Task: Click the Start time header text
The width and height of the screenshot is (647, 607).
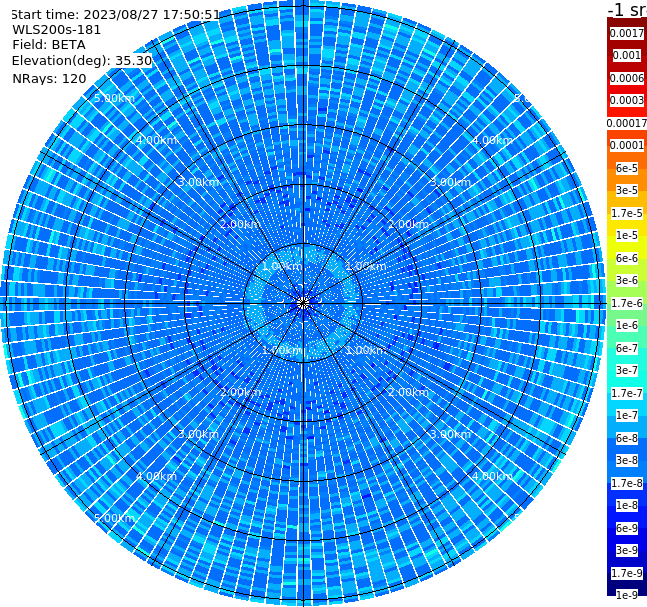Action: click(116, 14)
